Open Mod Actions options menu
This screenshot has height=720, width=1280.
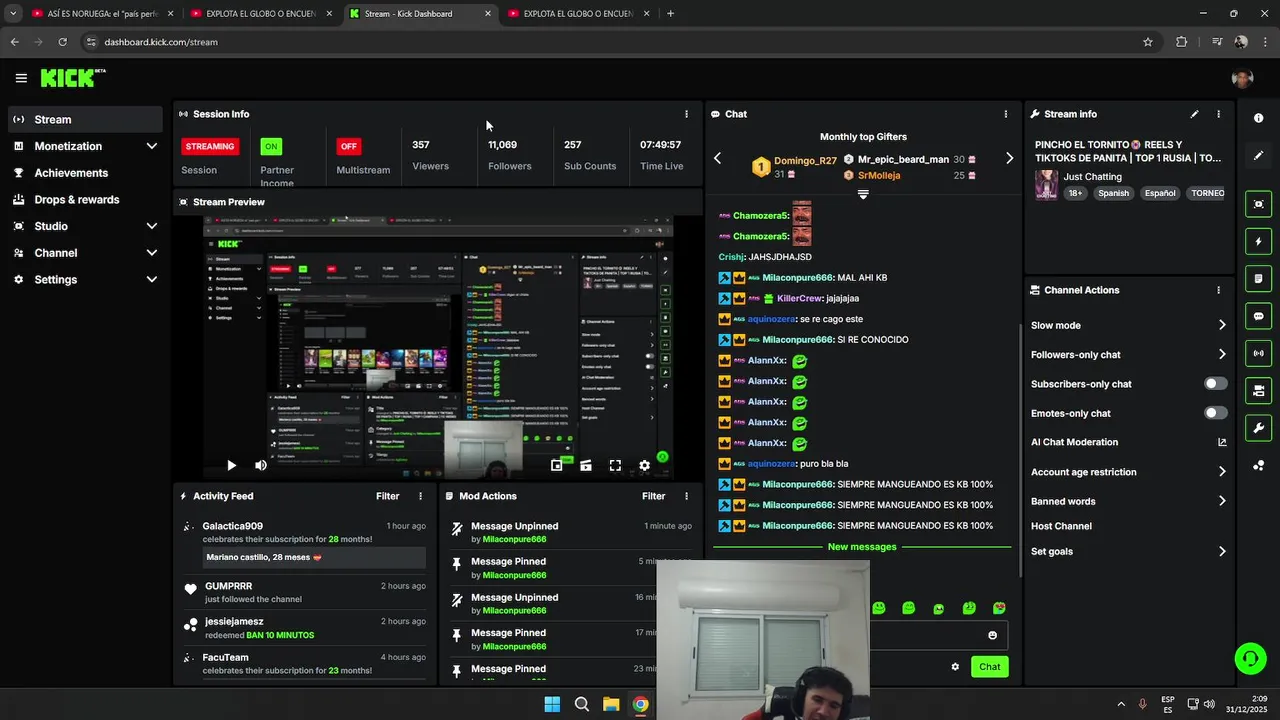pos(686,496)
